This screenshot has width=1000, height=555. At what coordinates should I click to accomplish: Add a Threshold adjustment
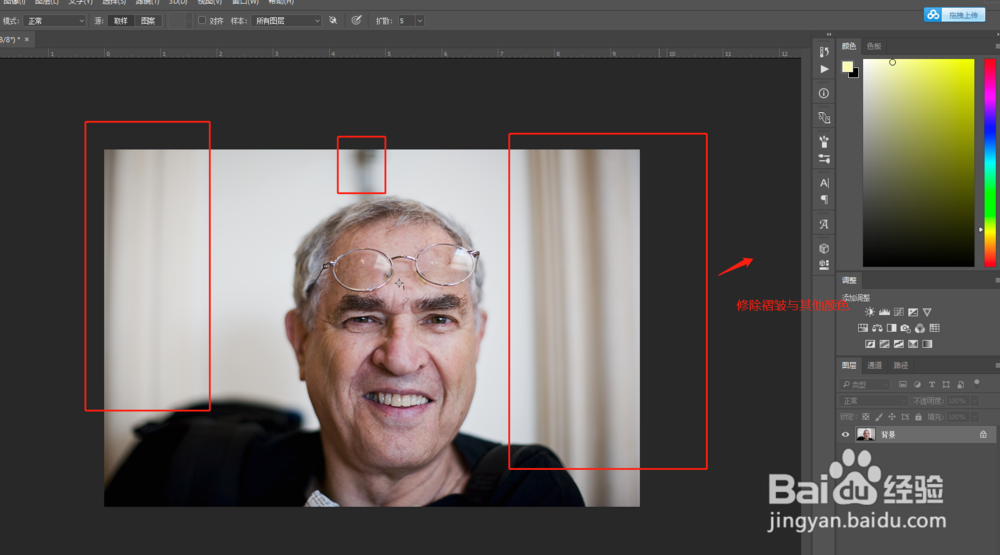point(899,344)
